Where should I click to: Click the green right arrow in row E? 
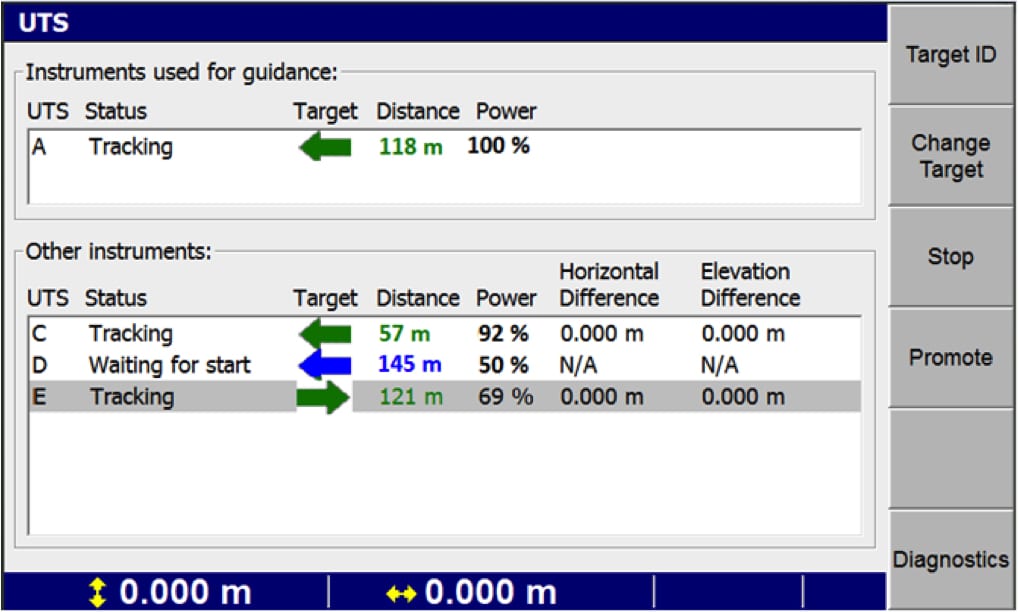coord(323,397)
